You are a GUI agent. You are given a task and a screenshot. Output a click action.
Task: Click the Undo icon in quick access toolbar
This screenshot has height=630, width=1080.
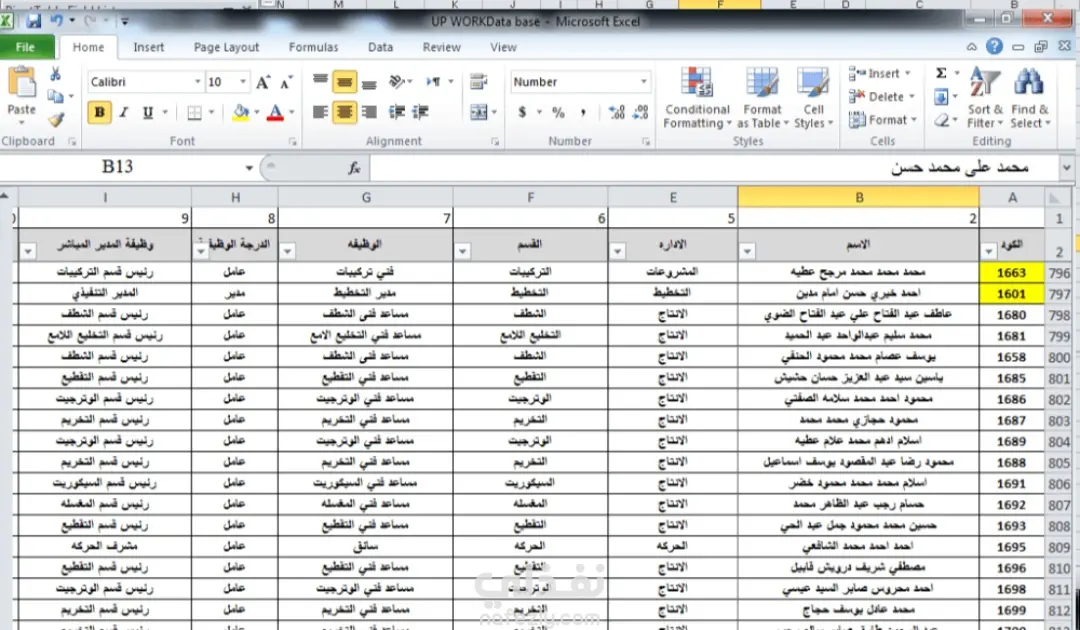[x=57, y=21]
